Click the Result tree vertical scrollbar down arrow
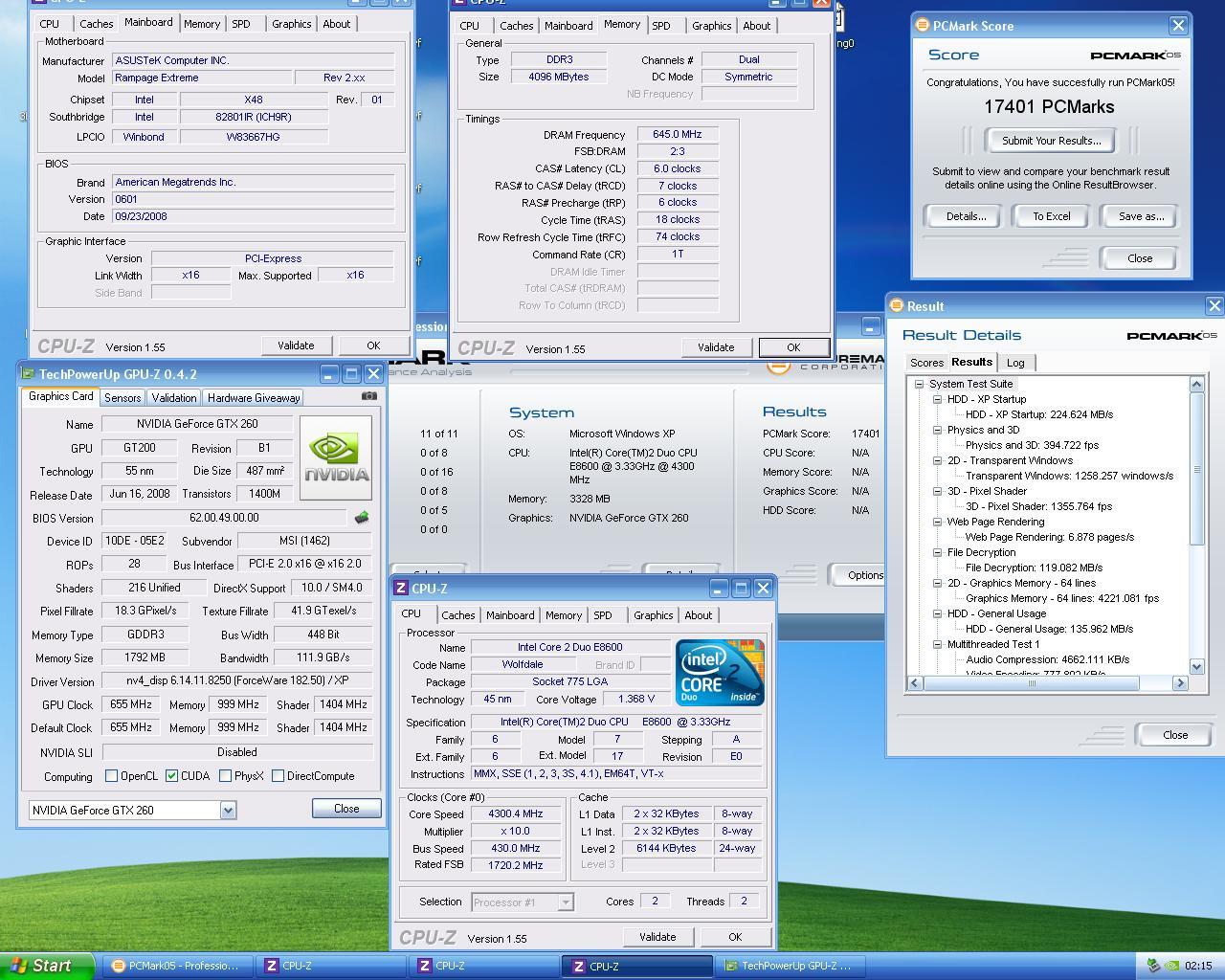The height and width of the screenshot is (980, 1225). click(x=1196, y=666)
